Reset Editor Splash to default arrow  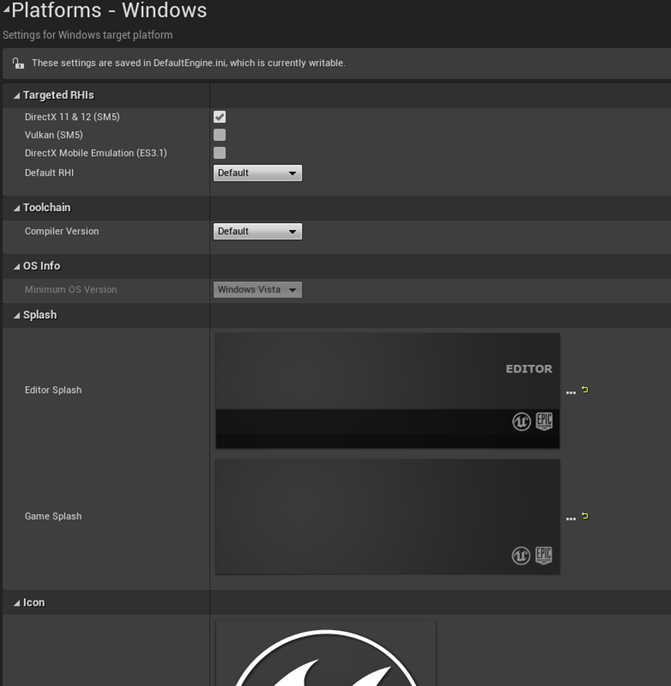point(585,389)
